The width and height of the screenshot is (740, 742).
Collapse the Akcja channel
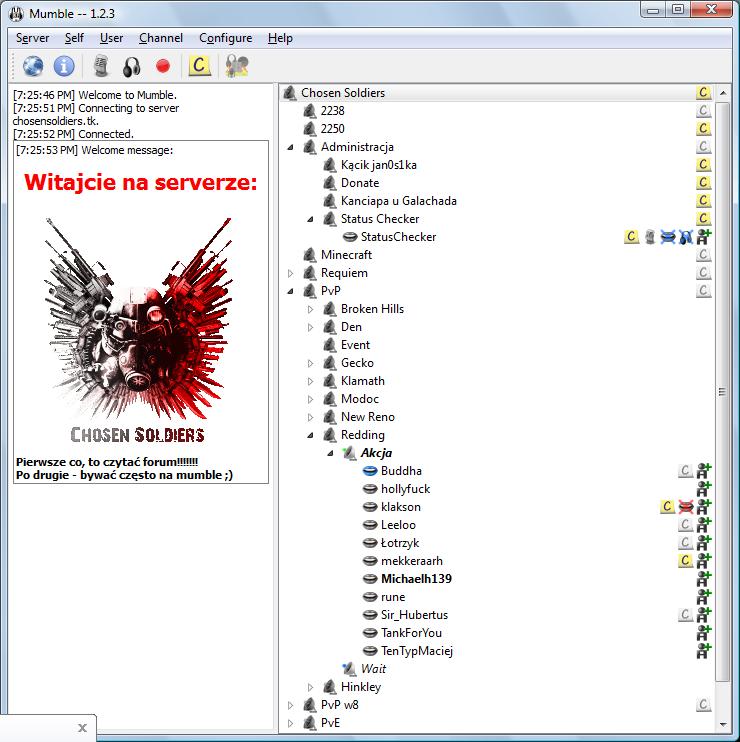[x=330, y=453]
